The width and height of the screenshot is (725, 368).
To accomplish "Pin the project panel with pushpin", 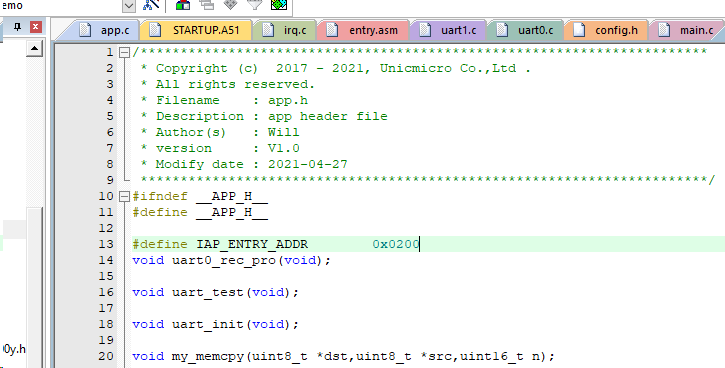I will click(x=18, y=26).
